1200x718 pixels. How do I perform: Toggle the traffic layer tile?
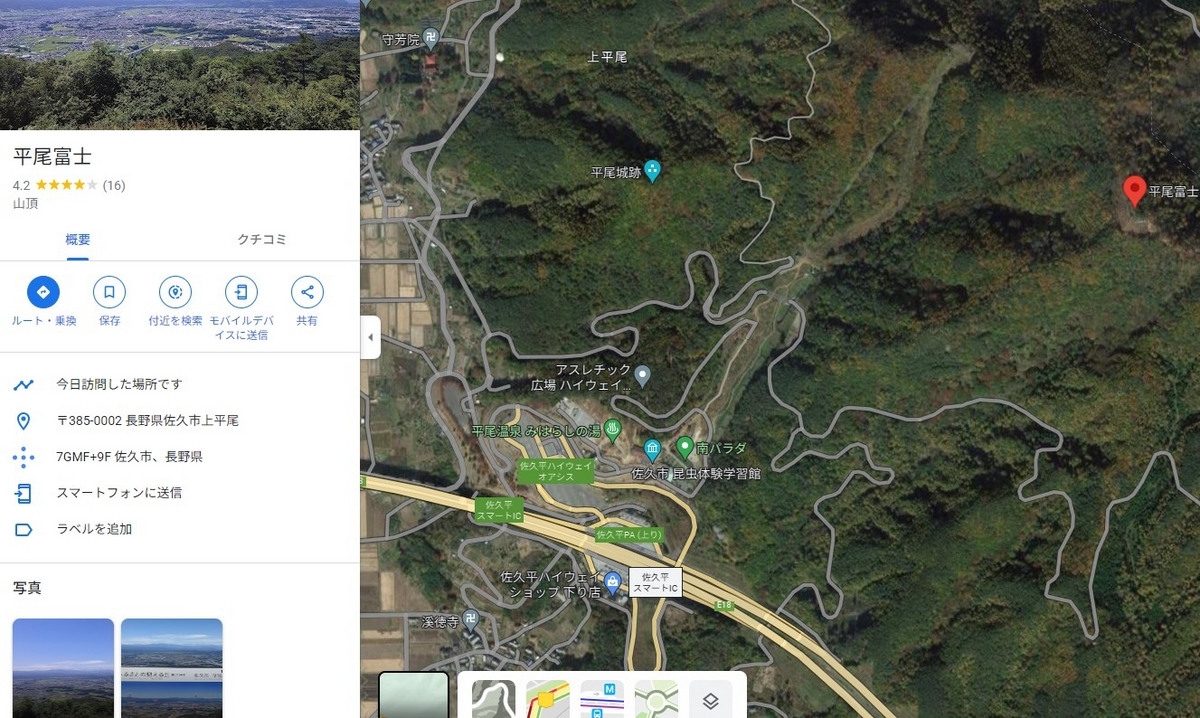pyautogui.click(x=547, y=699)
